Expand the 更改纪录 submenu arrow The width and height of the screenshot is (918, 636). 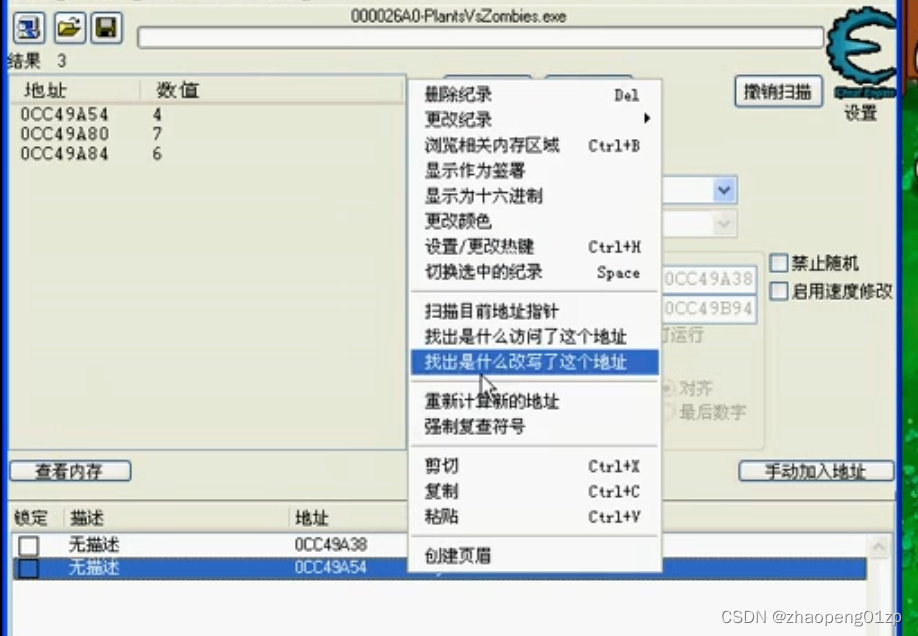(646, 116)
